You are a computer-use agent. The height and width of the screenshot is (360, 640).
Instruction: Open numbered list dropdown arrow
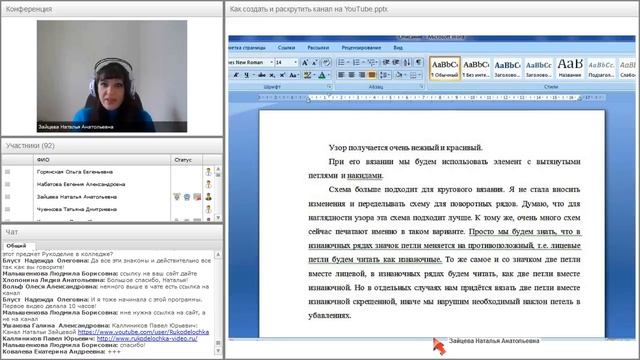click(363, 62)
